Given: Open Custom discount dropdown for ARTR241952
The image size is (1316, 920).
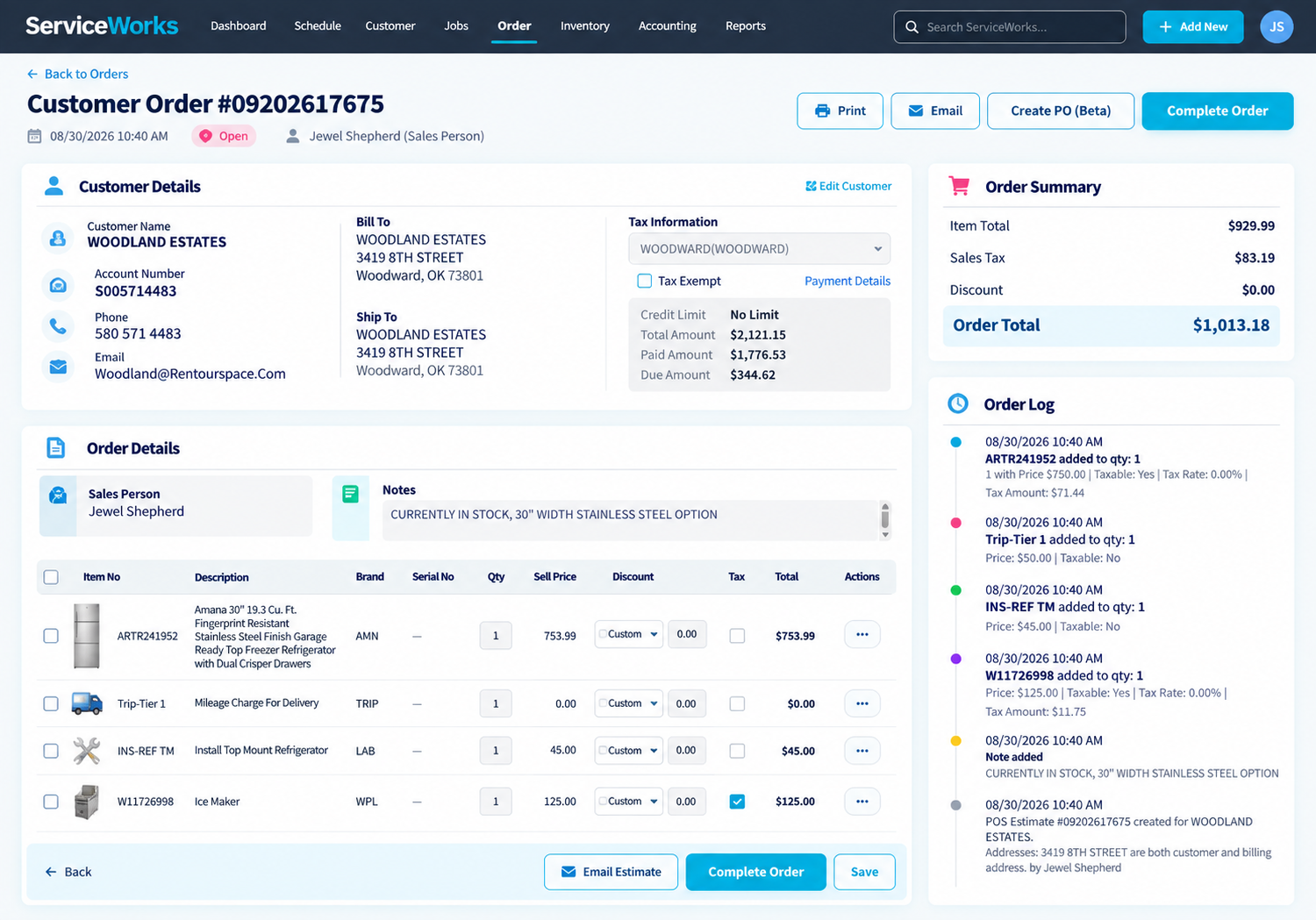Looking at the screenshot, I should 628,634.
